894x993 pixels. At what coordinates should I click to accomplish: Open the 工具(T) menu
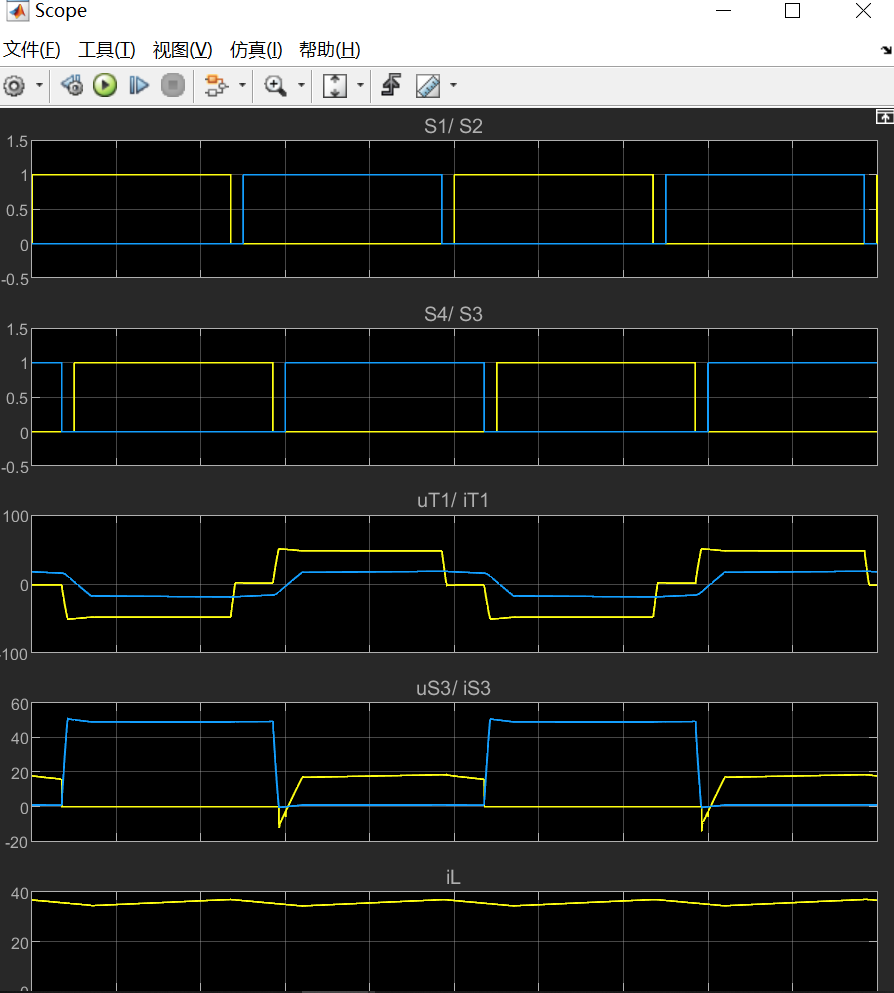[x=106, y=49]
